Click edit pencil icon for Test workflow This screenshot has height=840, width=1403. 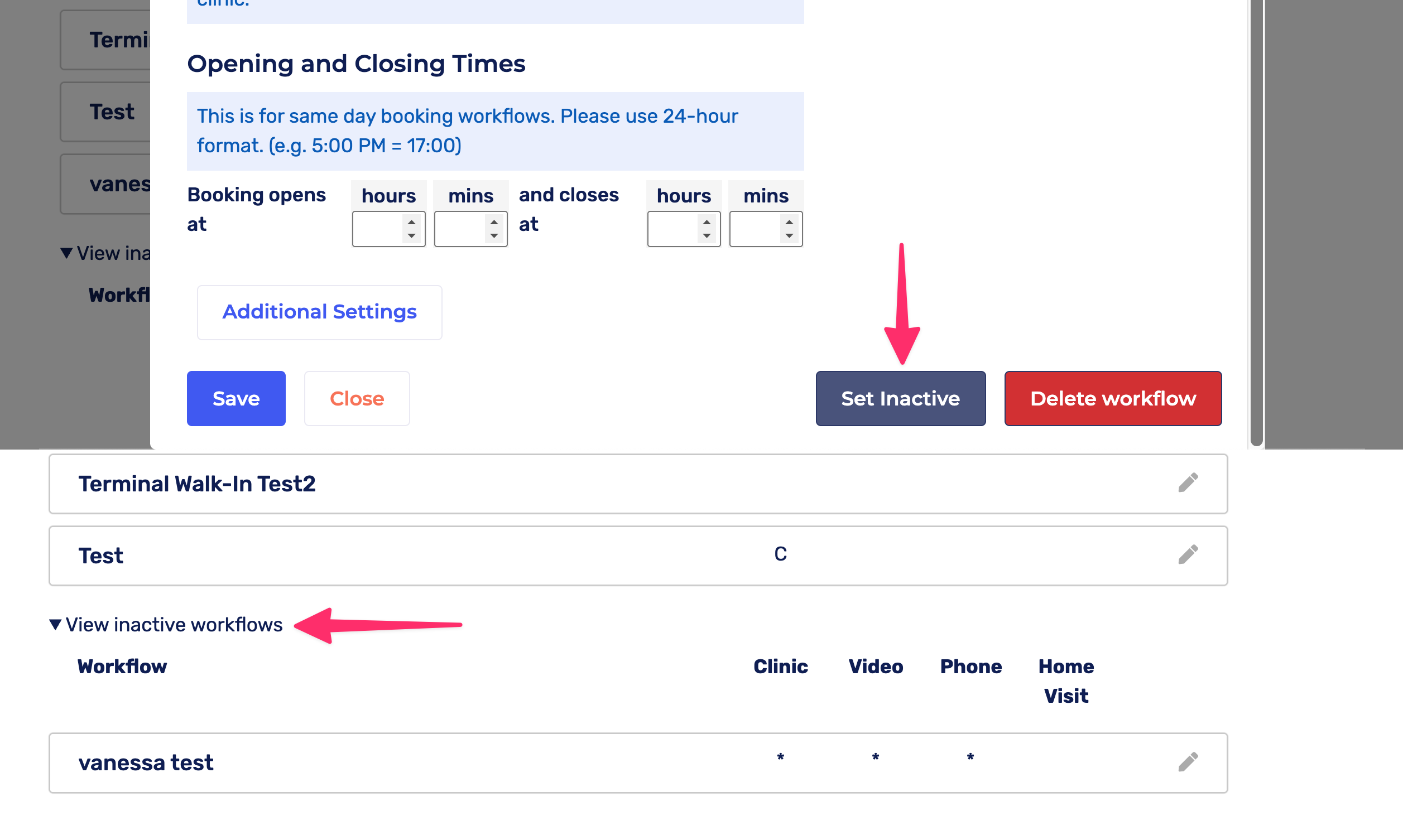[1188, 555]
